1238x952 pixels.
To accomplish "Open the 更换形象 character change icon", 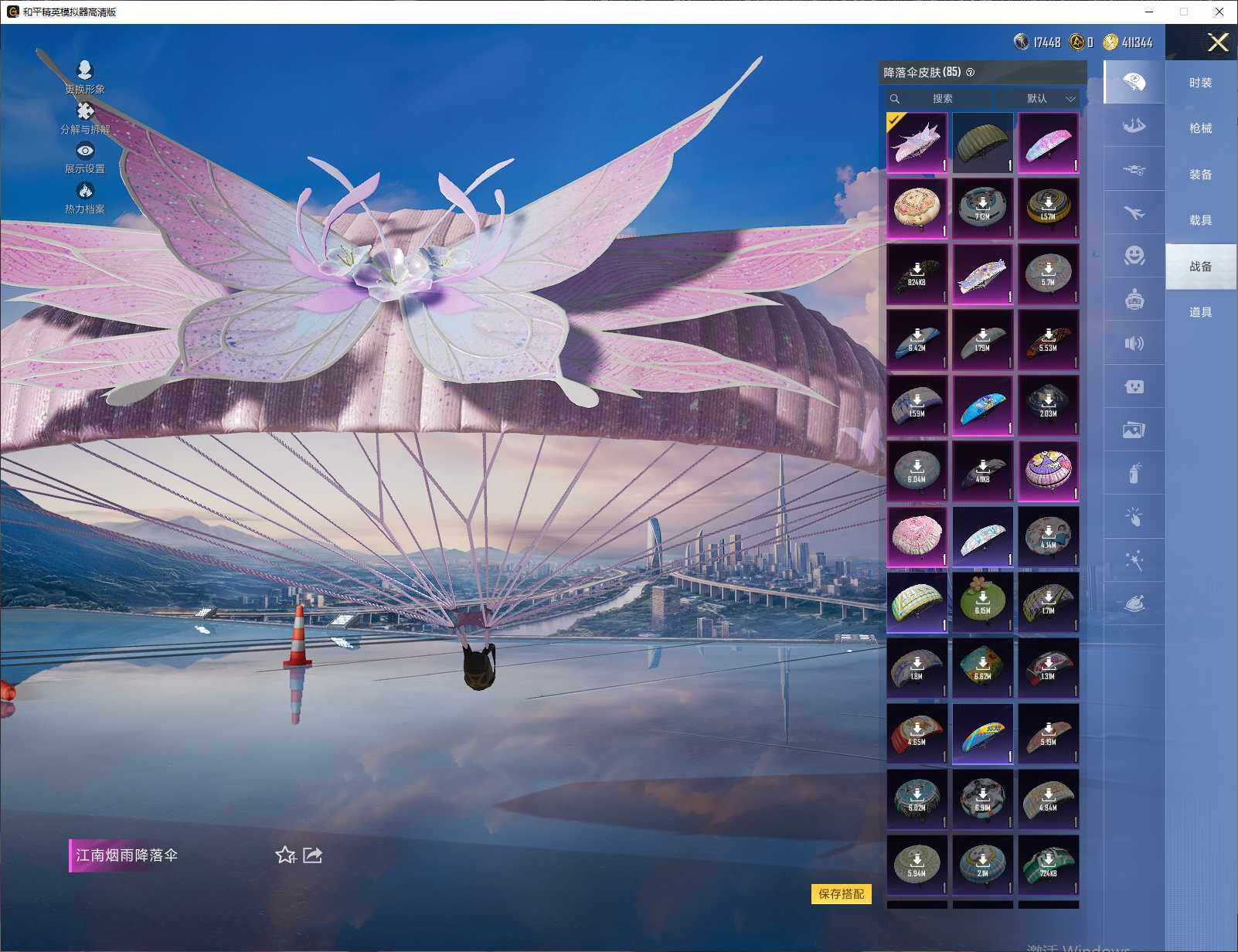I will (85, 71).
